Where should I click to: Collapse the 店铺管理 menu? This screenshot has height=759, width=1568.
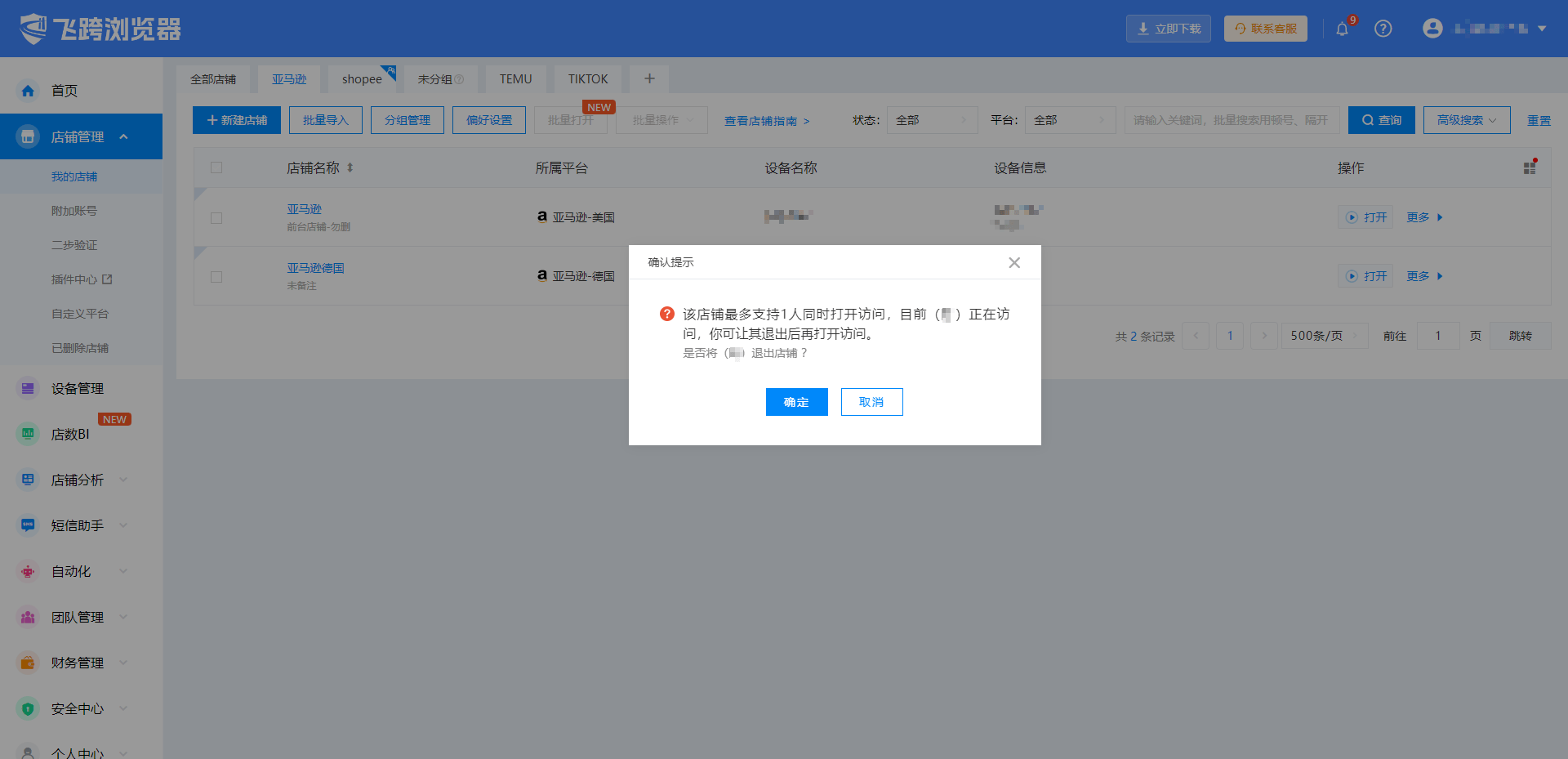pyautogui.click(x=123, y=136)
